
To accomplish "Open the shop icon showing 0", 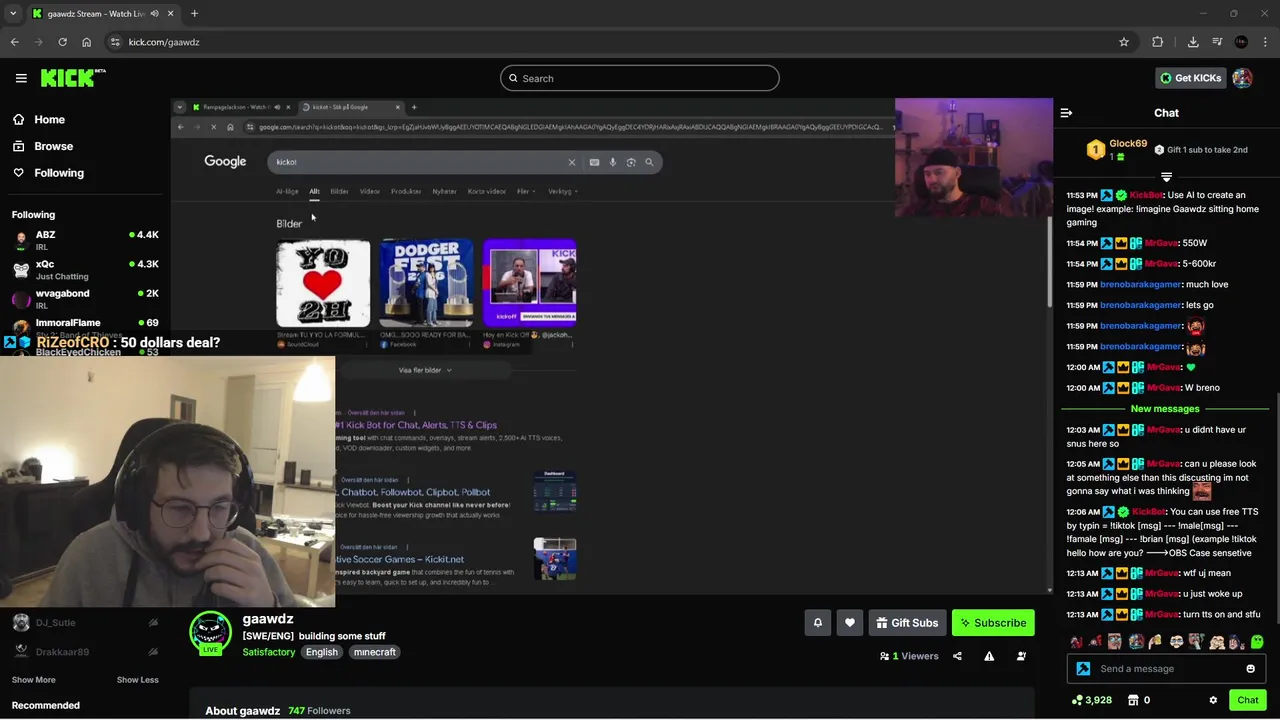I will click(1138, 700).
